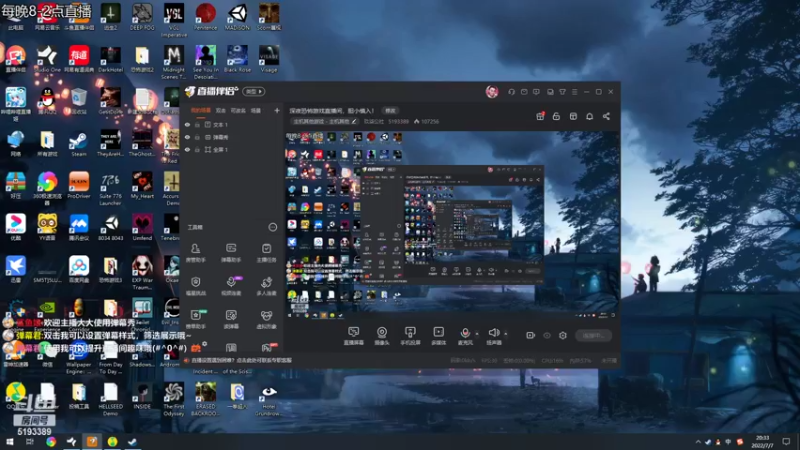Add a 摄像头 camera source
This screenshot has height=450, width=800.
tap(382, 336)
